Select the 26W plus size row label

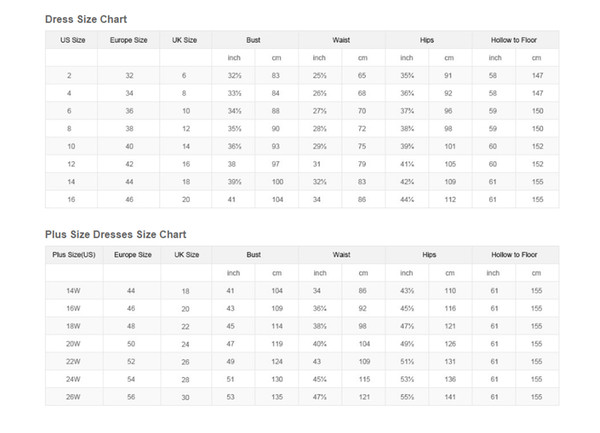click(x=71, y=397)
